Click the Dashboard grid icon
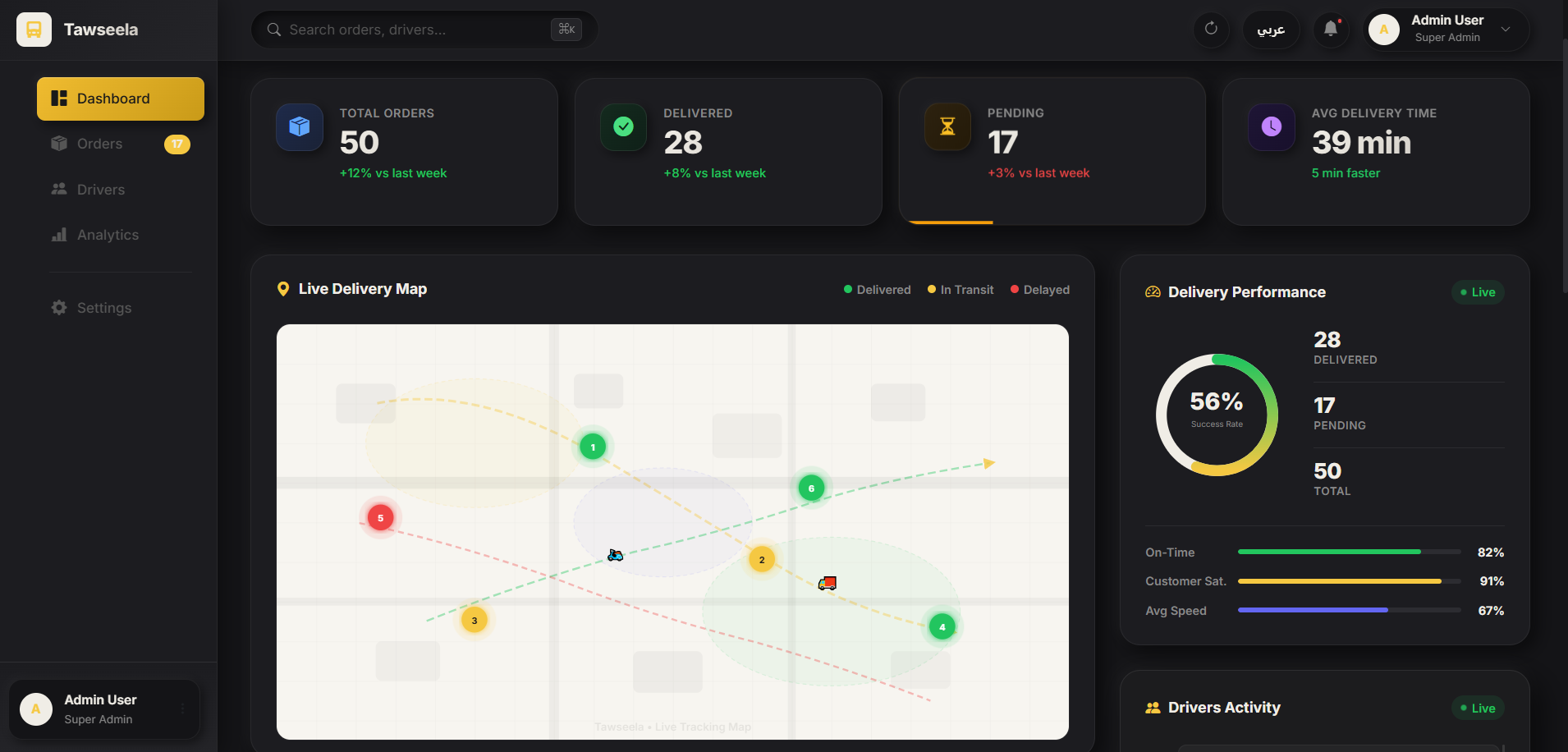The image size is (1568, 752). click(x=59, y=99)
